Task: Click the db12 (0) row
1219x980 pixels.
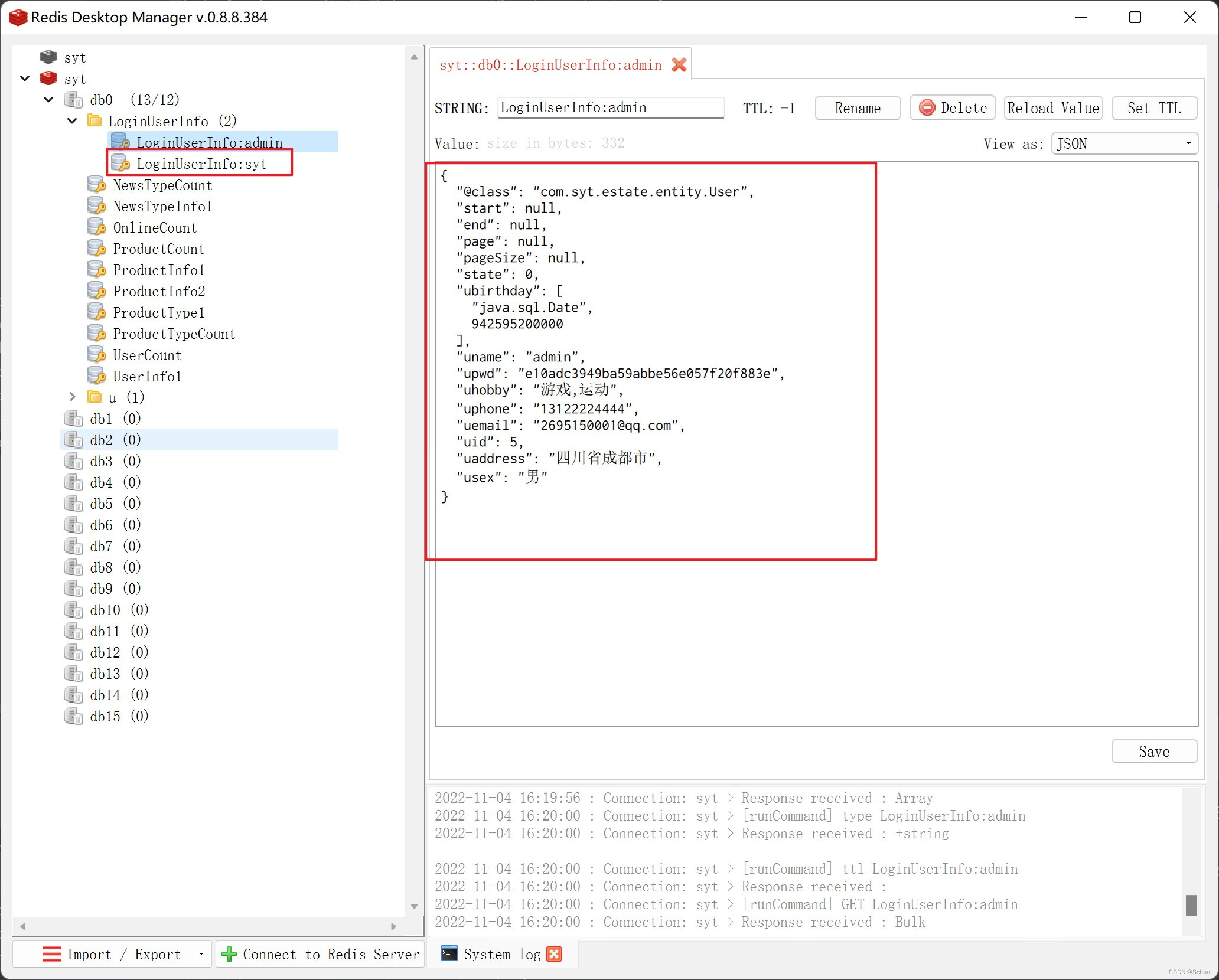Action: tap(119, 652)
